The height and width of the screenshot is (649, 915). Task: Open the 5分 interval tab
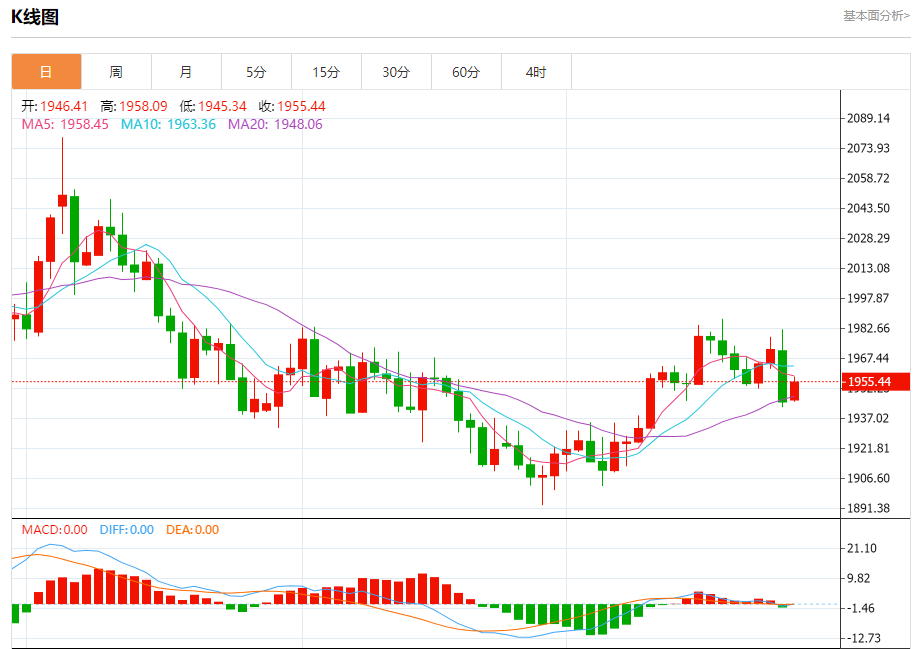[x=257, y=72]
